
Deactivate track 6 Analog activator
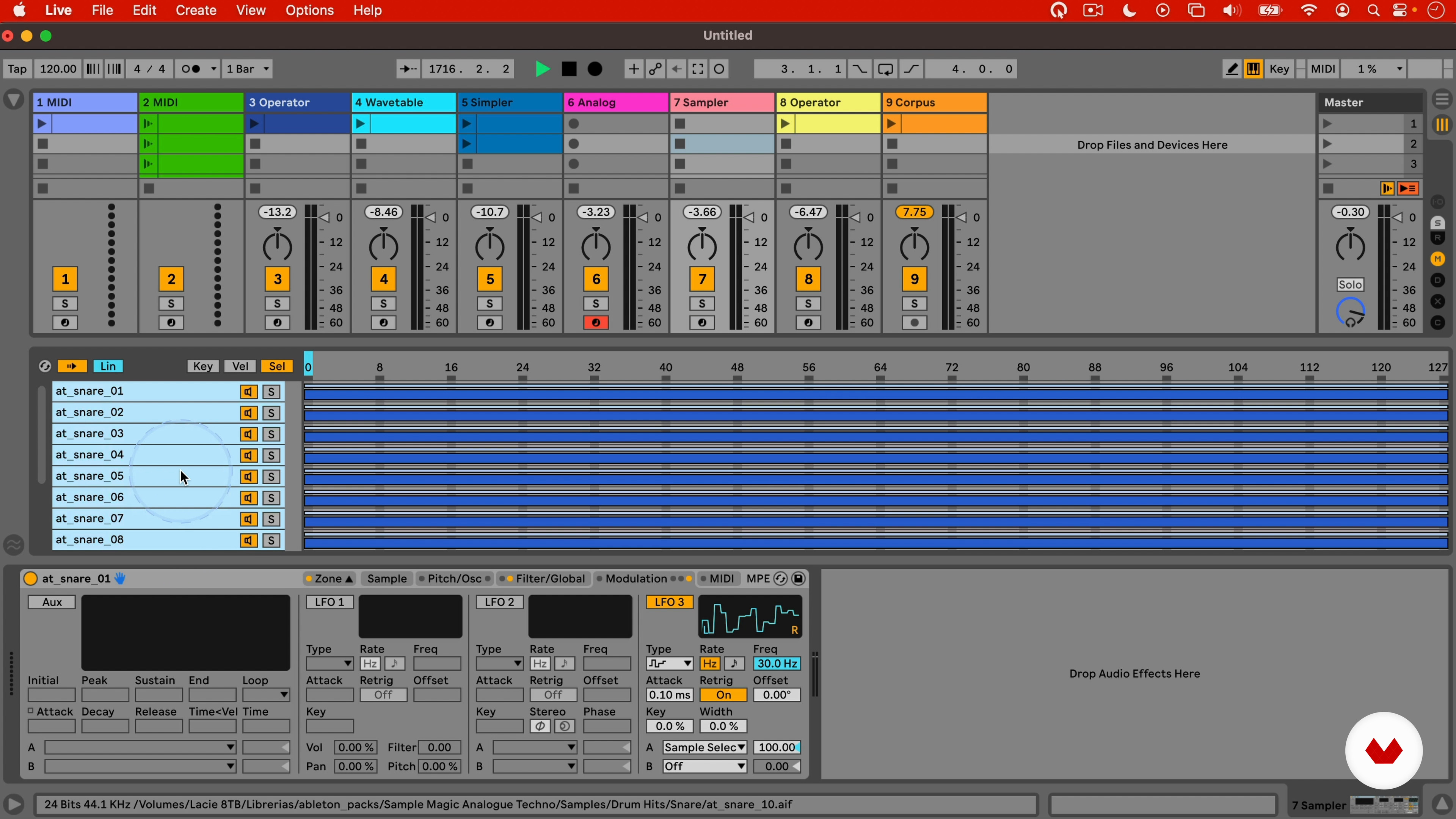tap(596, 279)
